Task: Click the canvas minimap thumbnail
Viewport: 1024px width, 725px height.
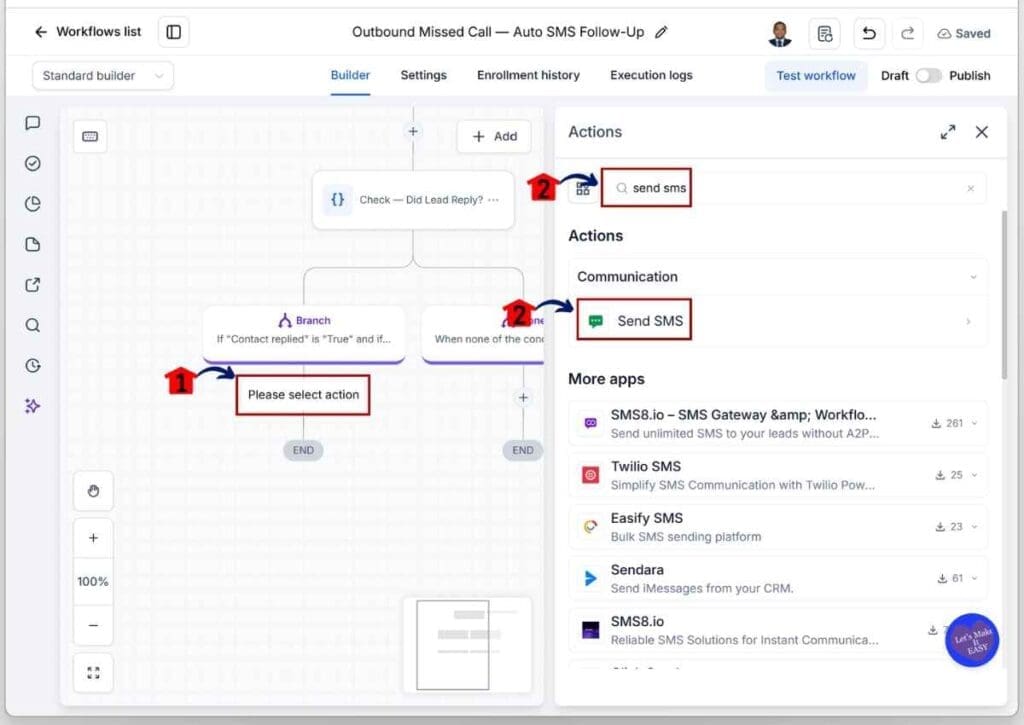Action: click(468, 645)
